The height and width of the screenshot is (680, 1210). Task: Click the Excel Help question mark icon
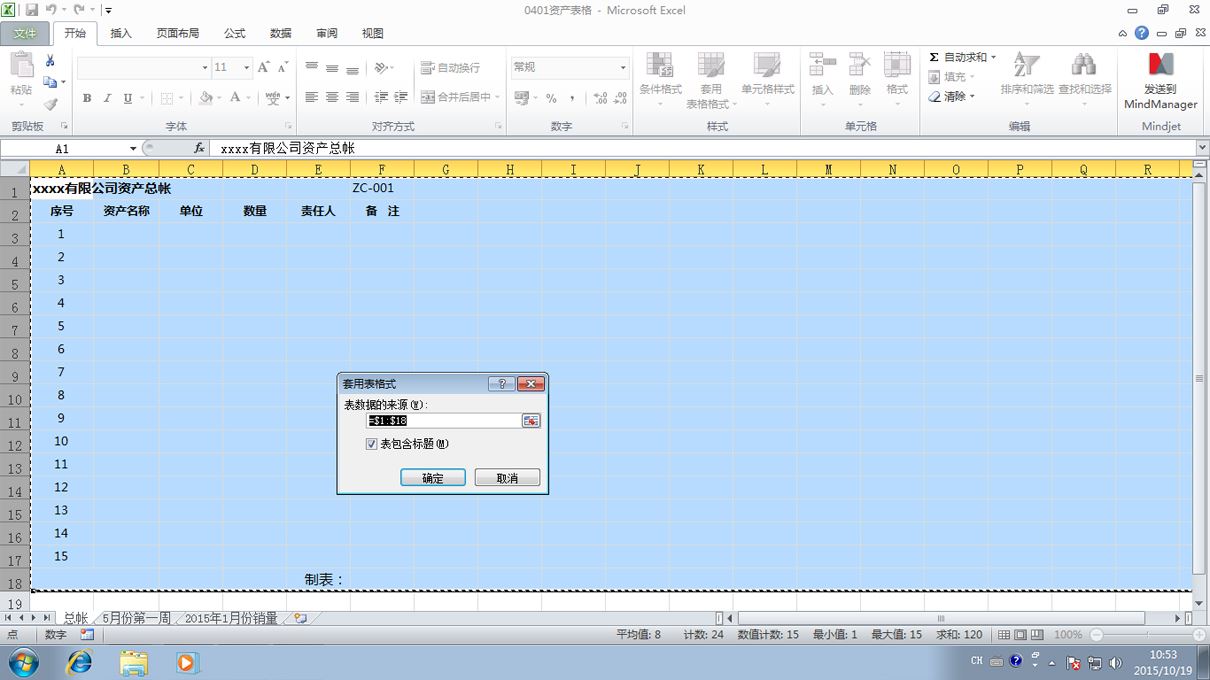tap(1142, 33)
